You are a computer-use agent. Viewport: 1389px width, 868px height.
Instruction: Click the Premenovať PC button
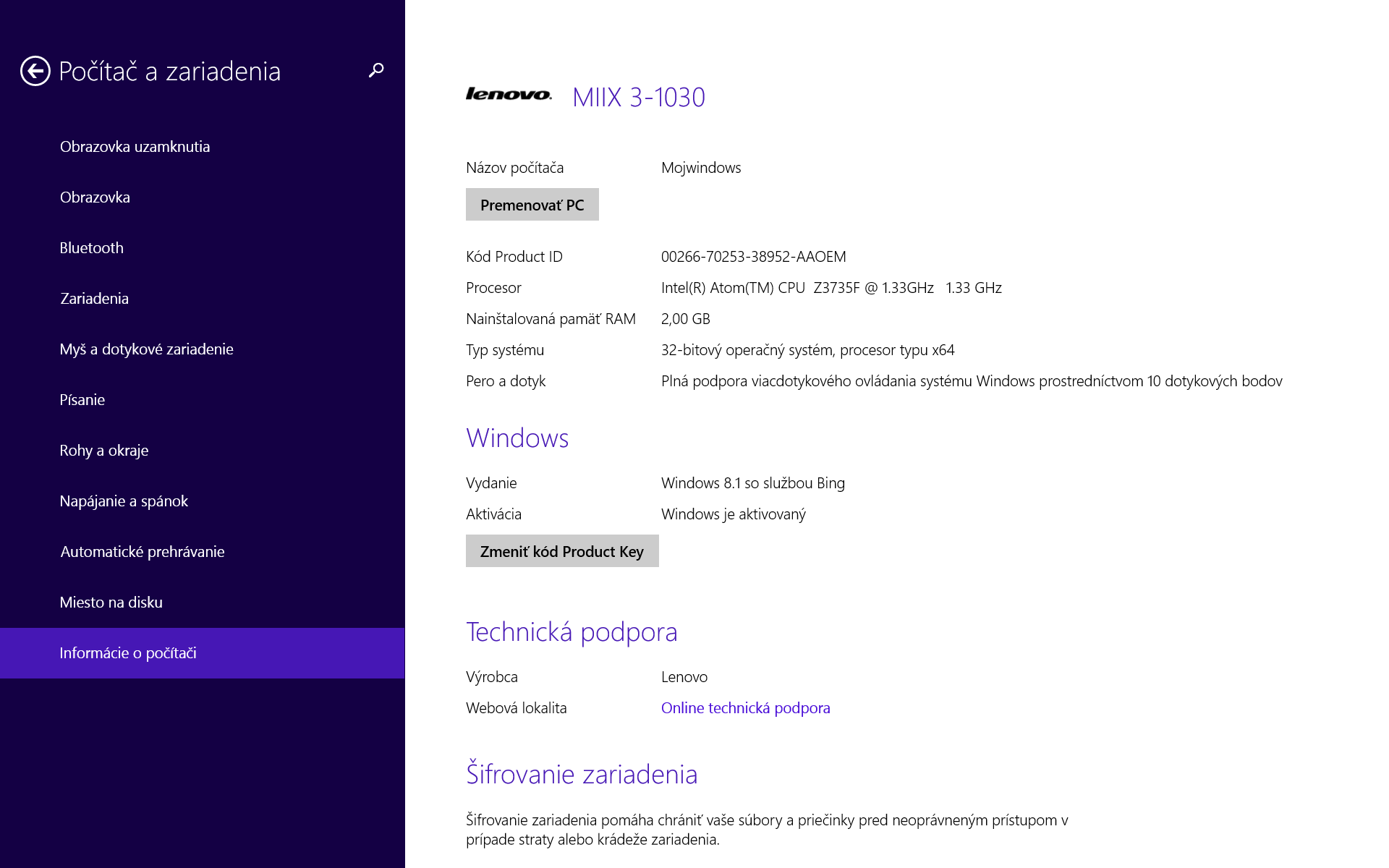click(x=532, y=205)
